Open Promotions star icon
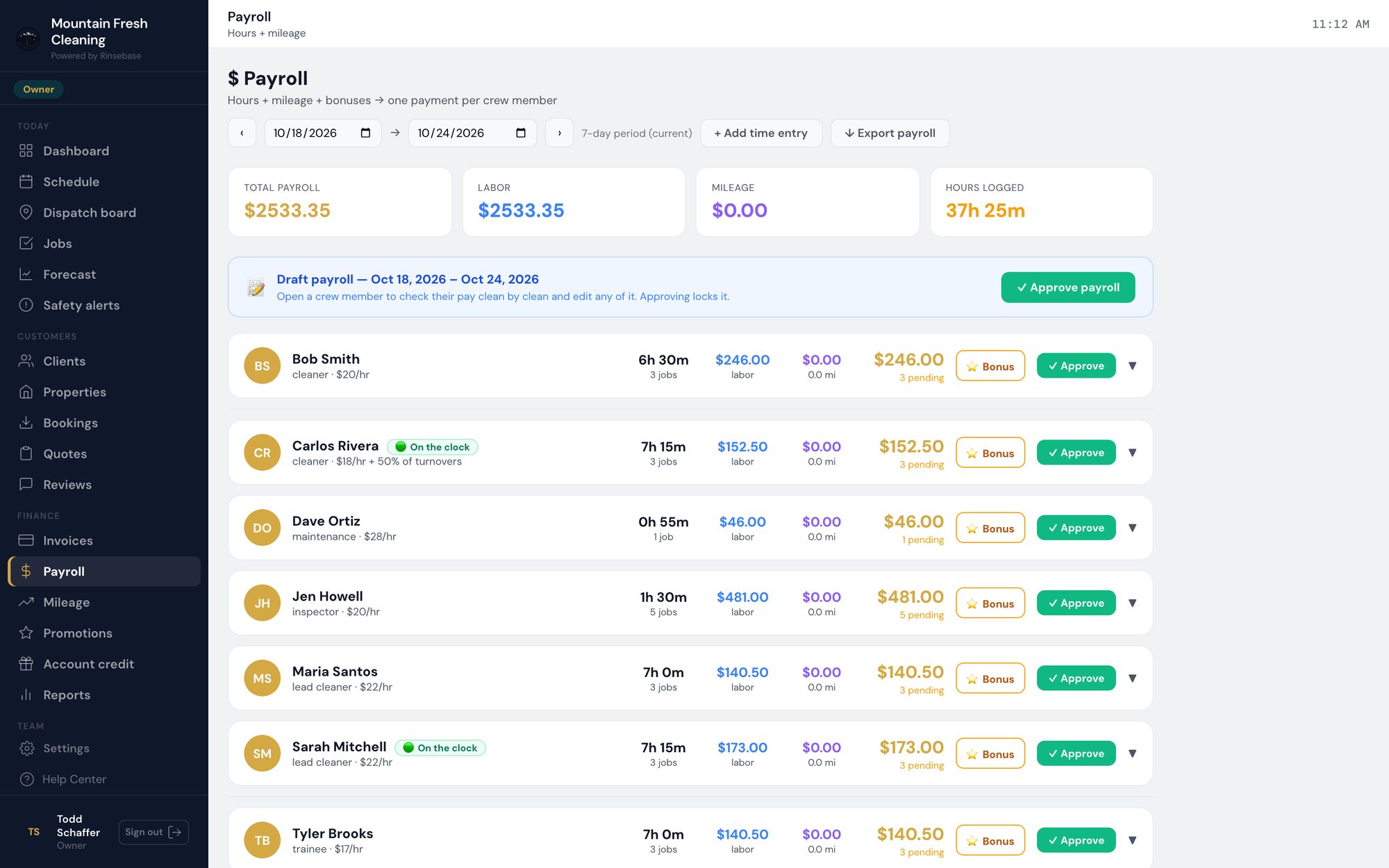Image resolution: width=1389 pixels, height=868 pixels. point(26,633)
